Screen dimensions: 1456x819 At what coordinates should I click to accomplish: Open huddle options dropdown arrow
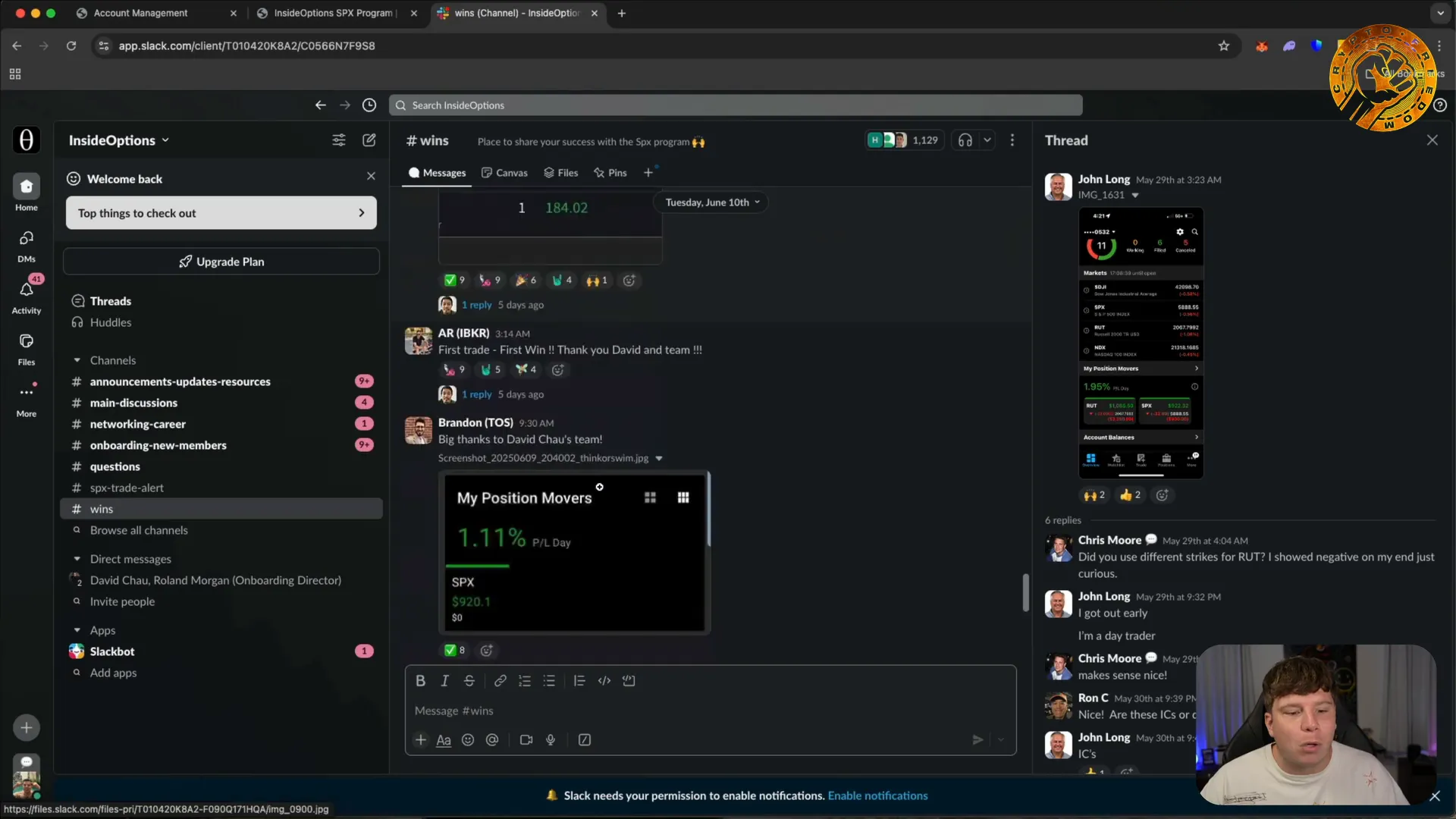pyautogui.click(x=987, y=140)
